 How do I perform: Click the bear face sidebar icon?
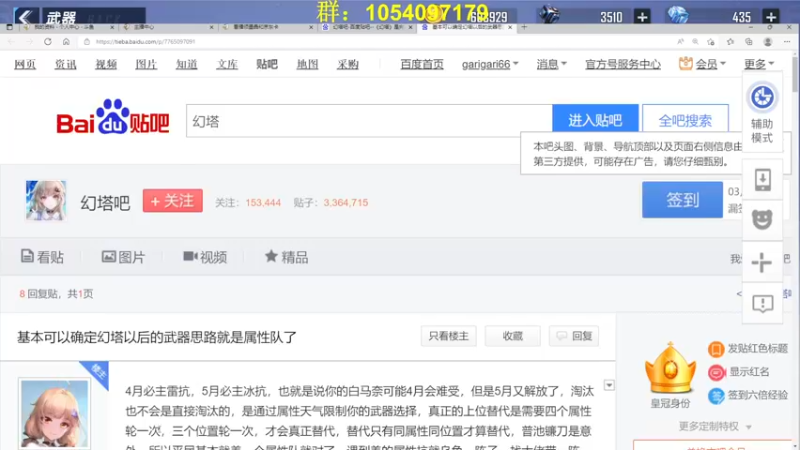click(762, 220)
